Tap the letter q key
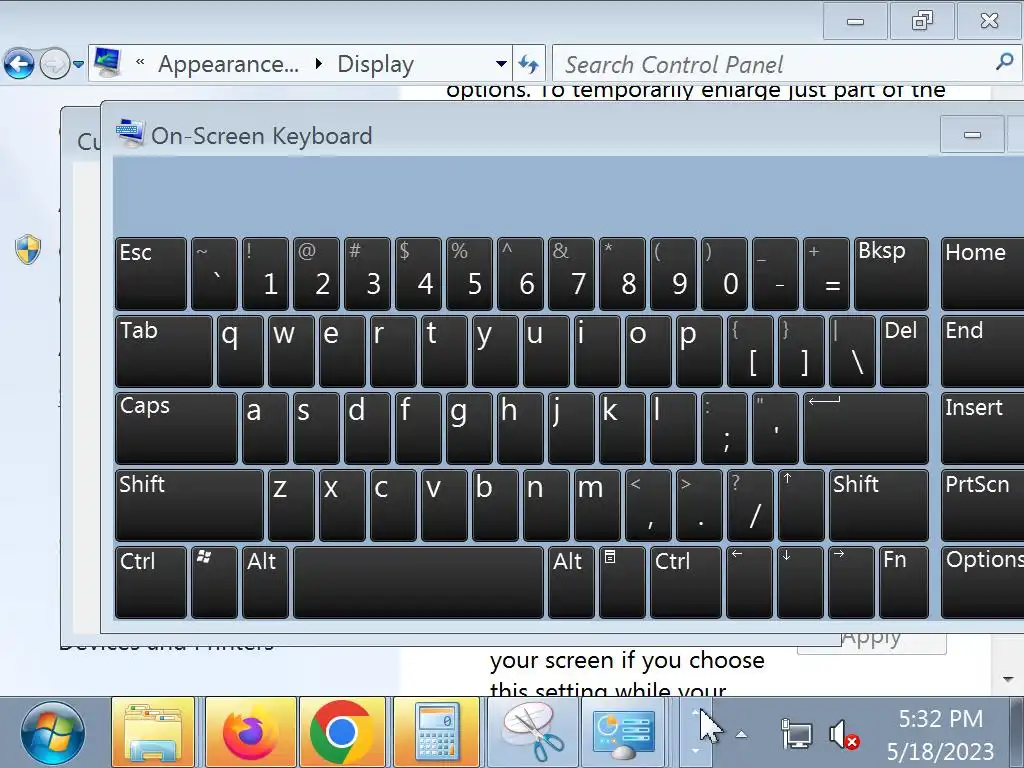The image size is (1024, 768). pos(240,351)
